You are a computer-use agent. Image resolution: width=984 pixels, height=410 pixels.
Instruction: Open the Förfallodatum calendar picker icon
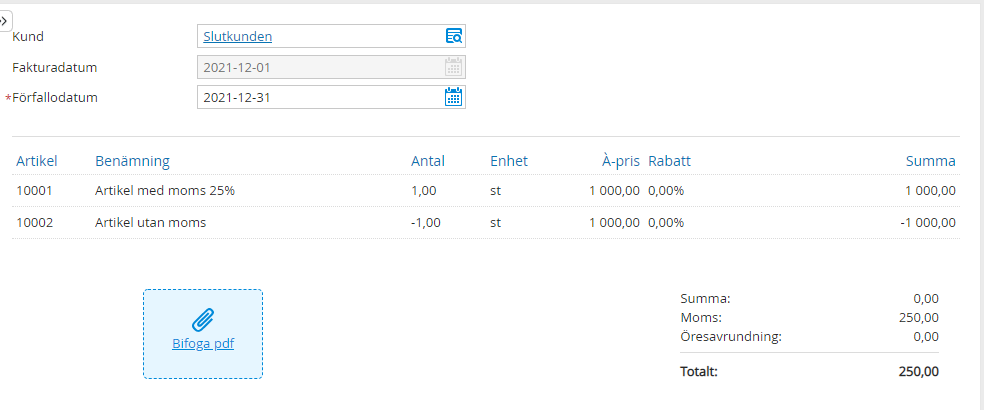[x=453, y=97]
